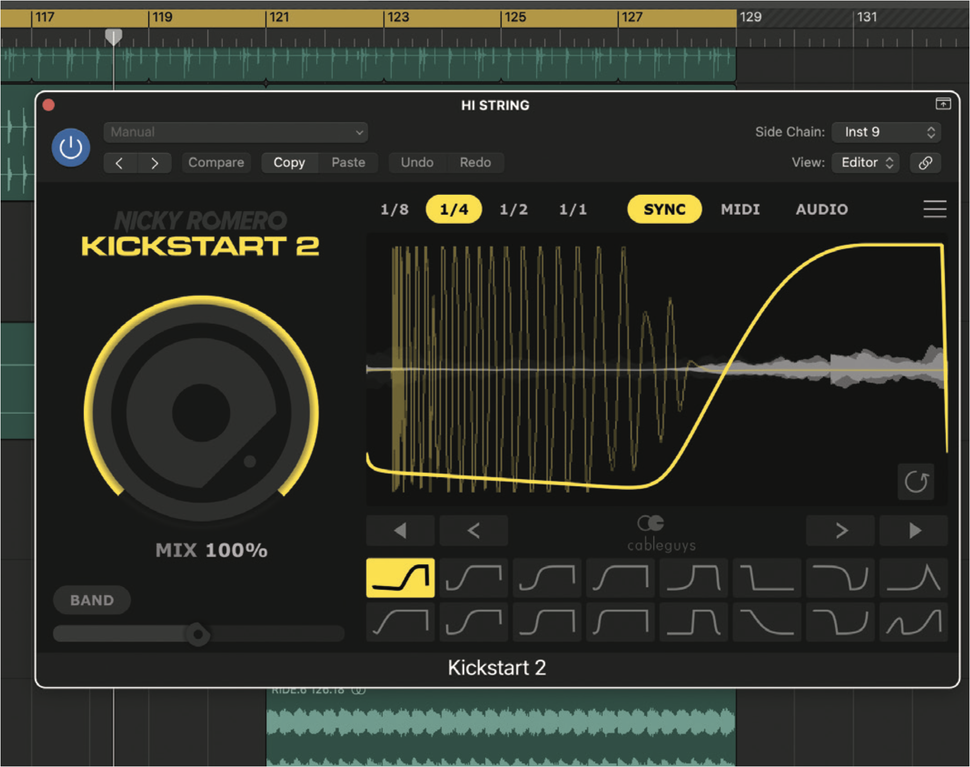Switch to MIDI mode

[740, 209]
